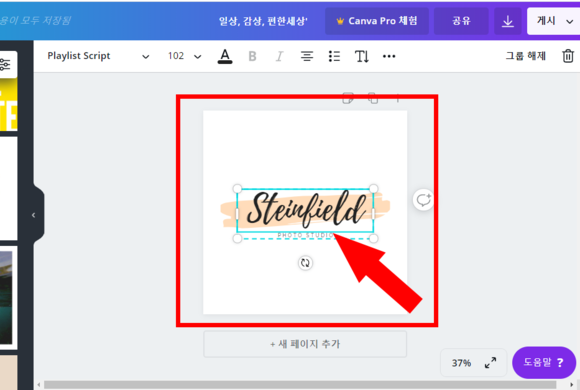Open the filter sliders icon
The height and width of the screenshot is (390, 580).
(6, 64)
